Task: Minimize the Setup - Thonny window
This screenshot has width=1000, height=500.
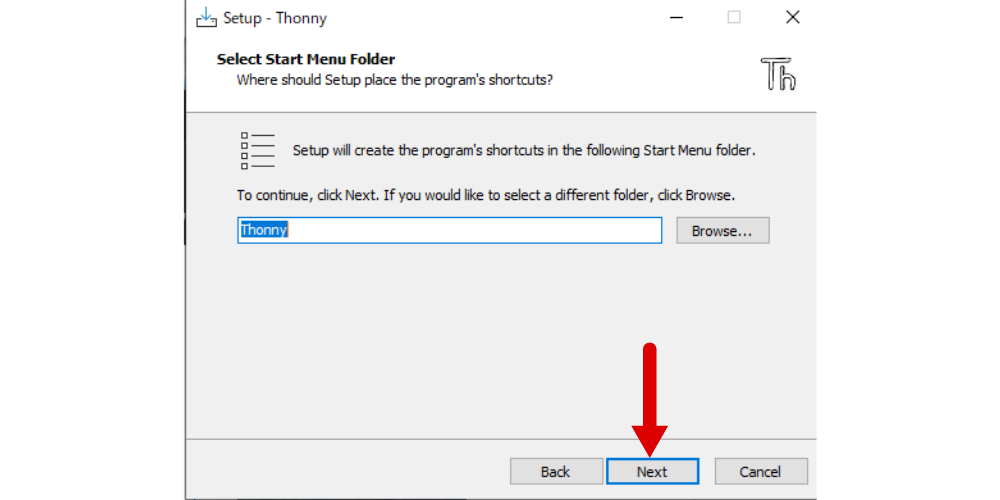Action: coord(676,17)
